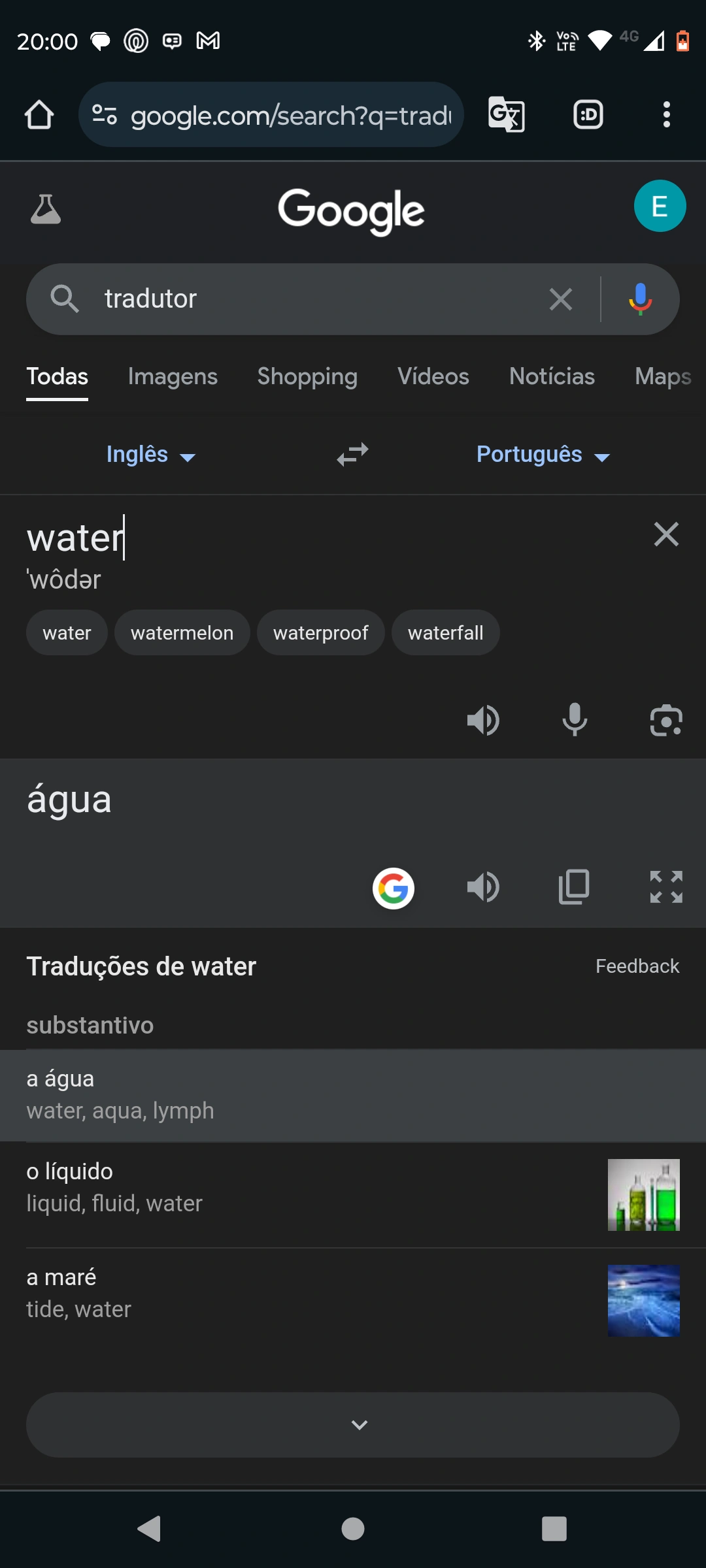
Task: Click the Feedback link
Action: click(637, 966)
